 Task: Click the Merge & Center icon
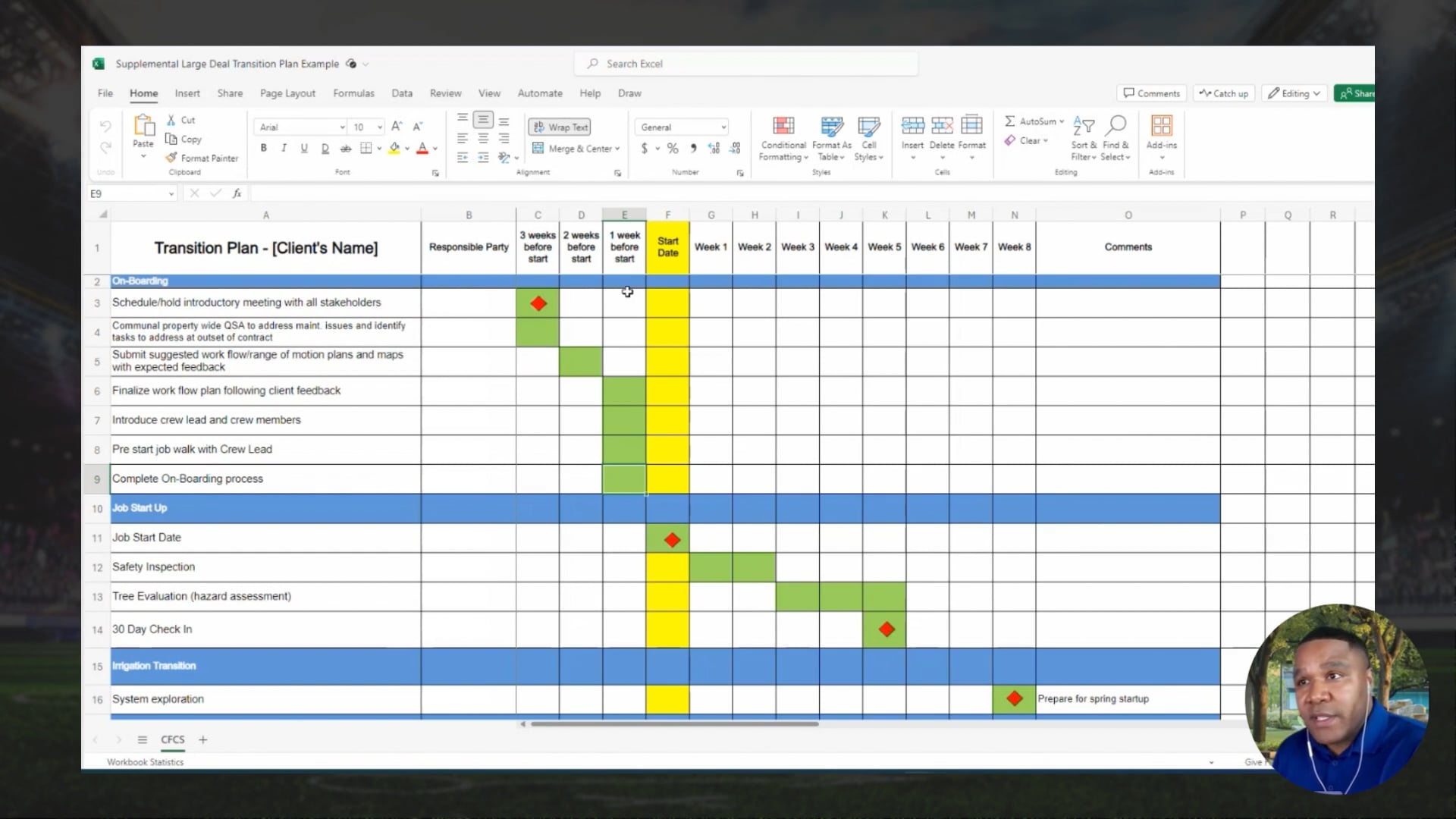(x=538, y=149)
